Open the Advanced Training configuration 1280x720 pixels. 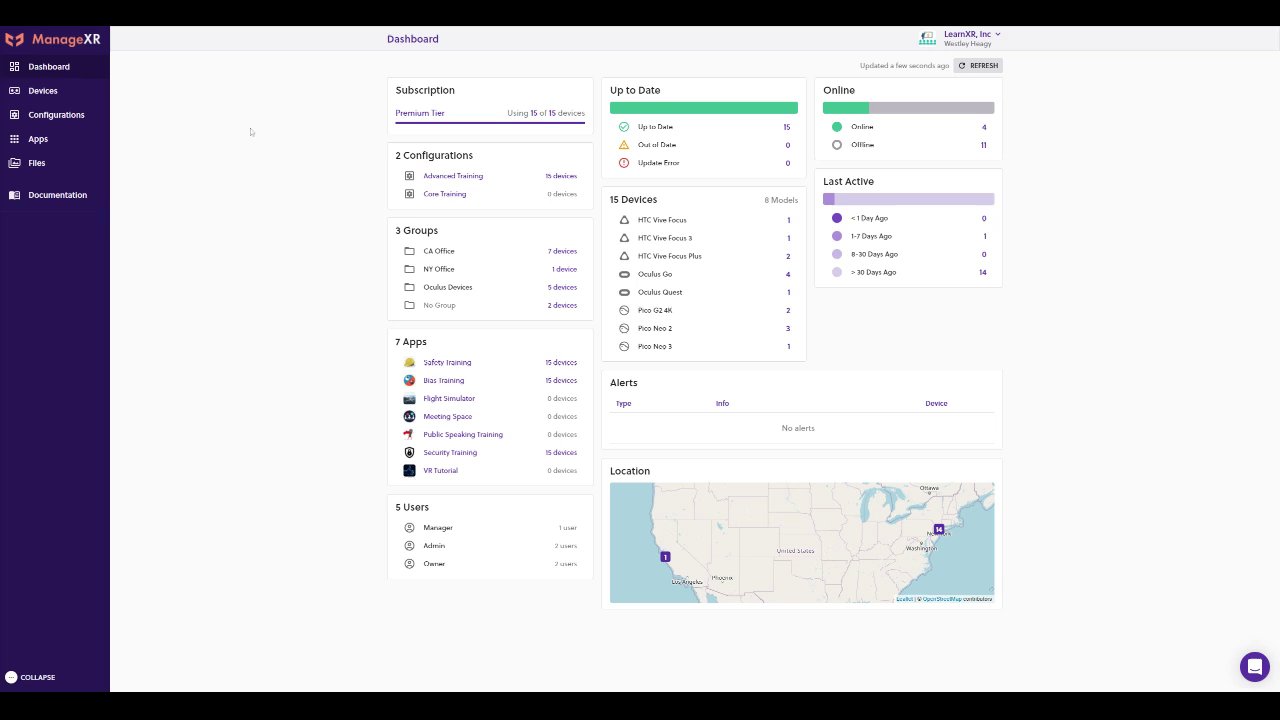coord(453,176)
